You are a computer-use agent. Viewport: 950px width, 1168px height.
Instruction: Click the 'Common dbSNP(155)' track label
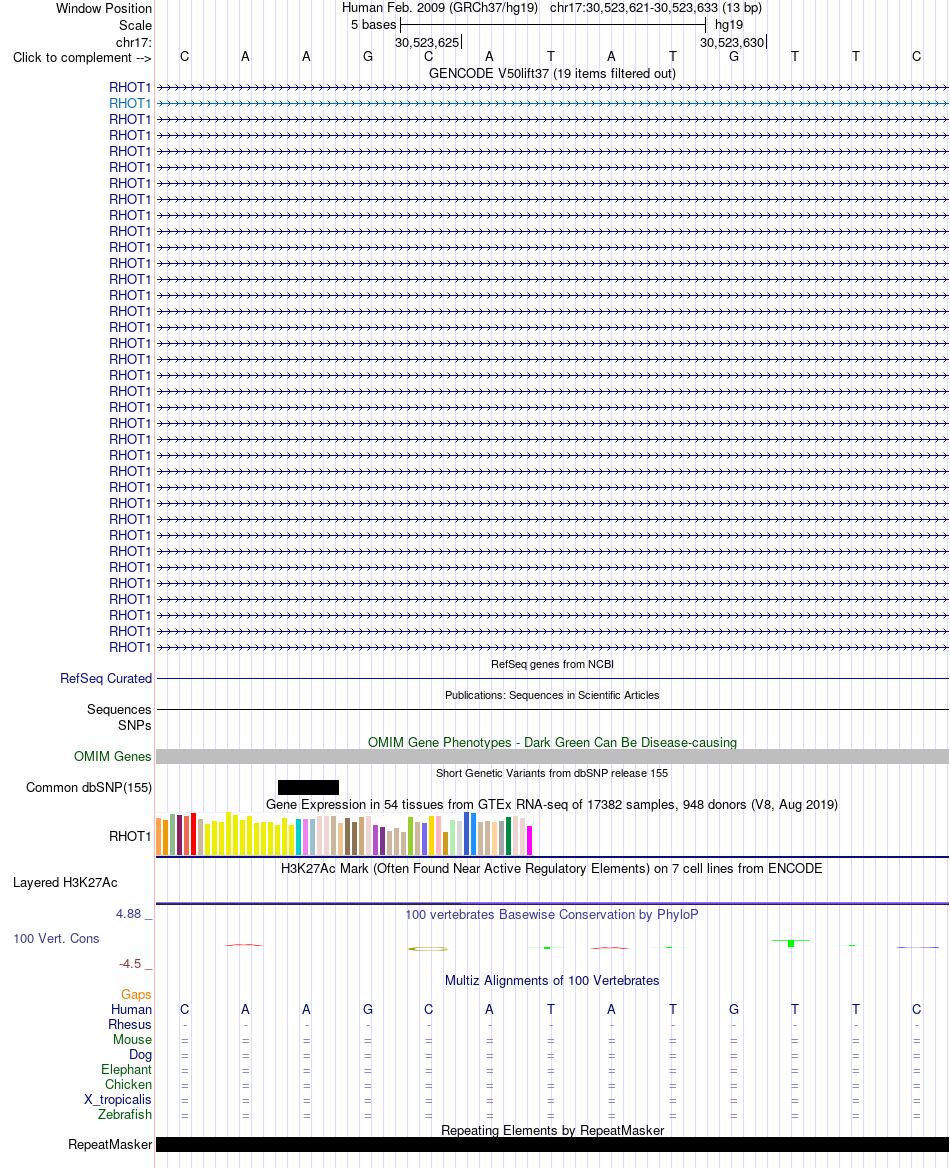[x=89, y=788]
